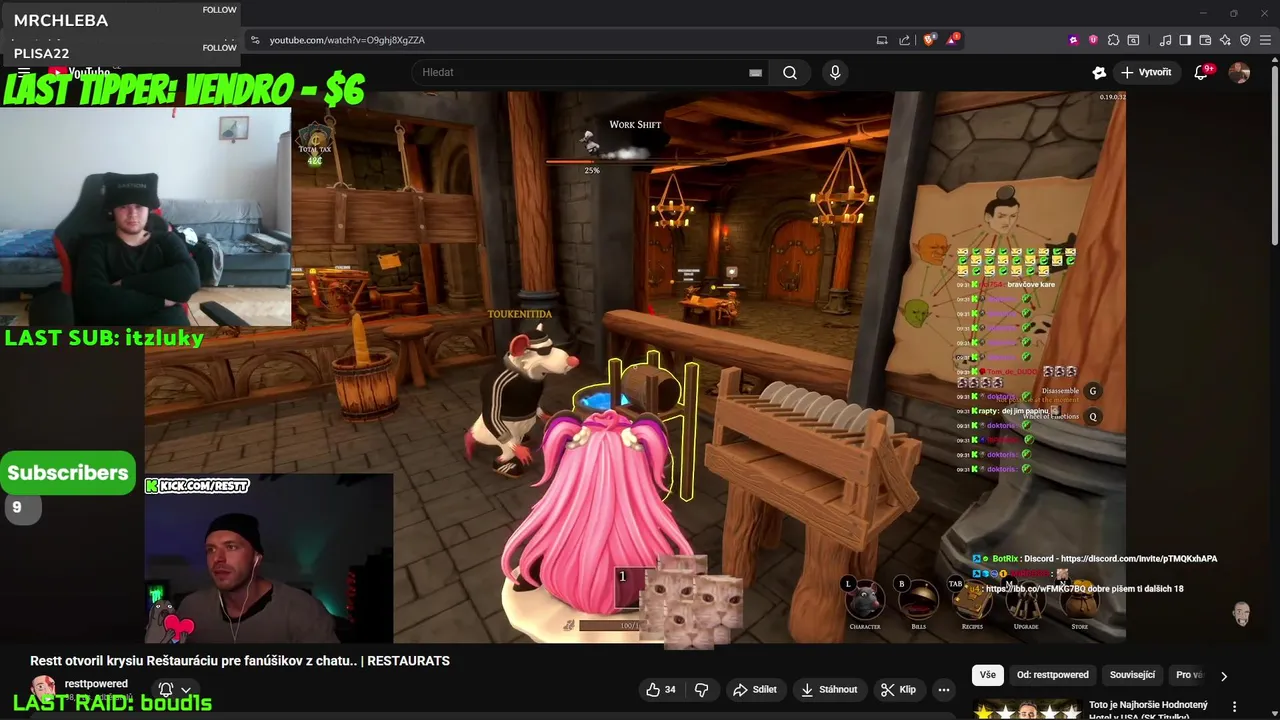
Task: Click the cast screen icon in address bar
Action: coord(882,40)
